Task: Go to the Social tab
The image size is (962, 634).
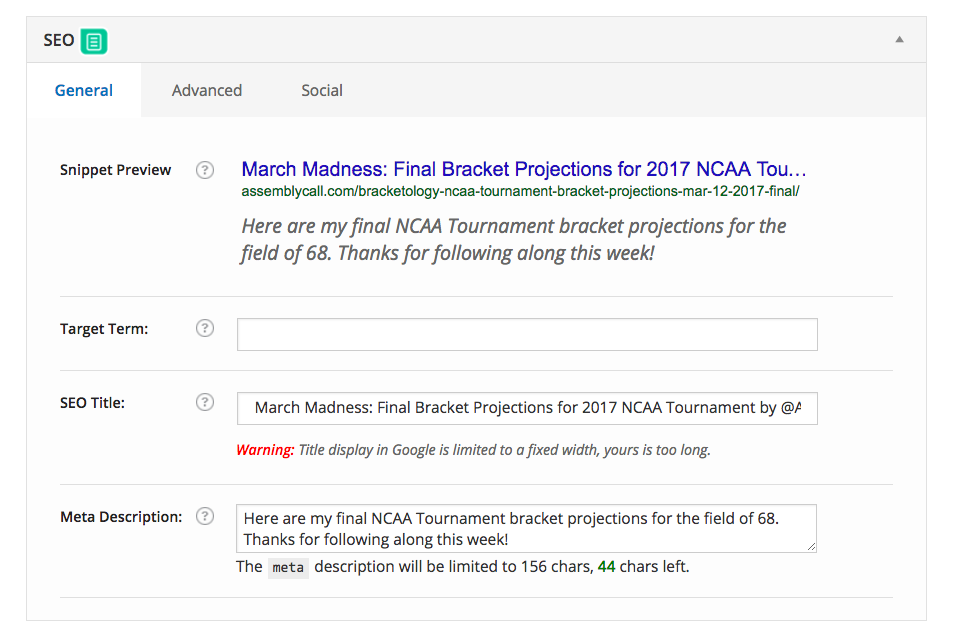Action: tap(322, 90)
